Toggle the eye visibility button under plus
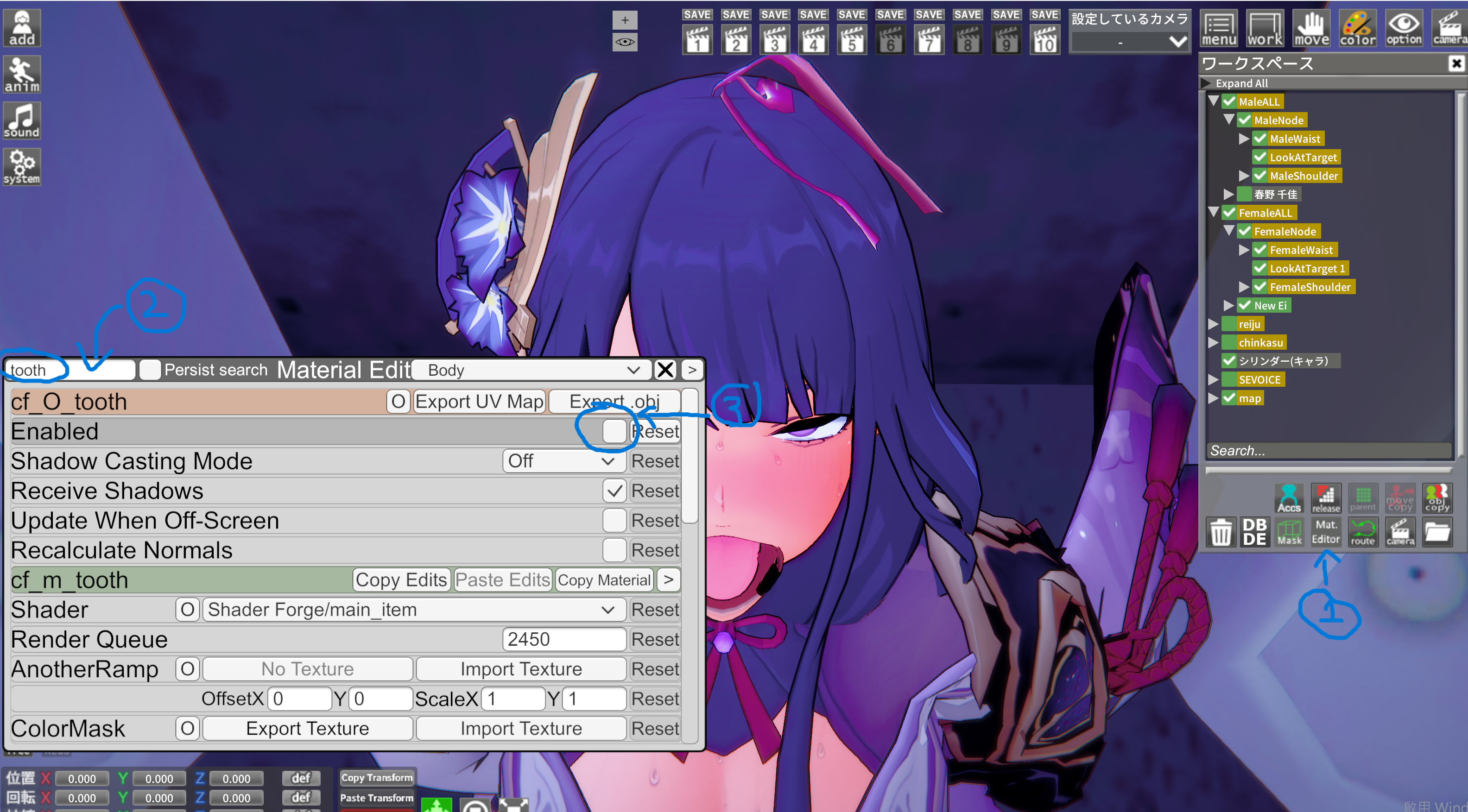 pyautogui.click(x=625, y=42)
